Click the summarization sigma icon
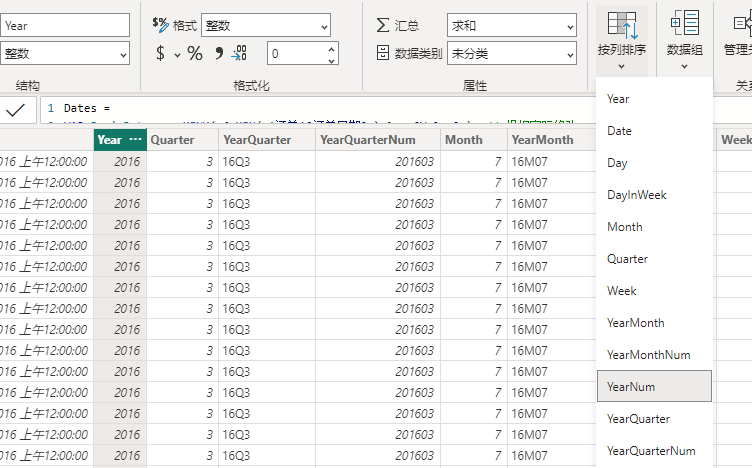Viewport: 752px width, 468px height. [383, 25]
